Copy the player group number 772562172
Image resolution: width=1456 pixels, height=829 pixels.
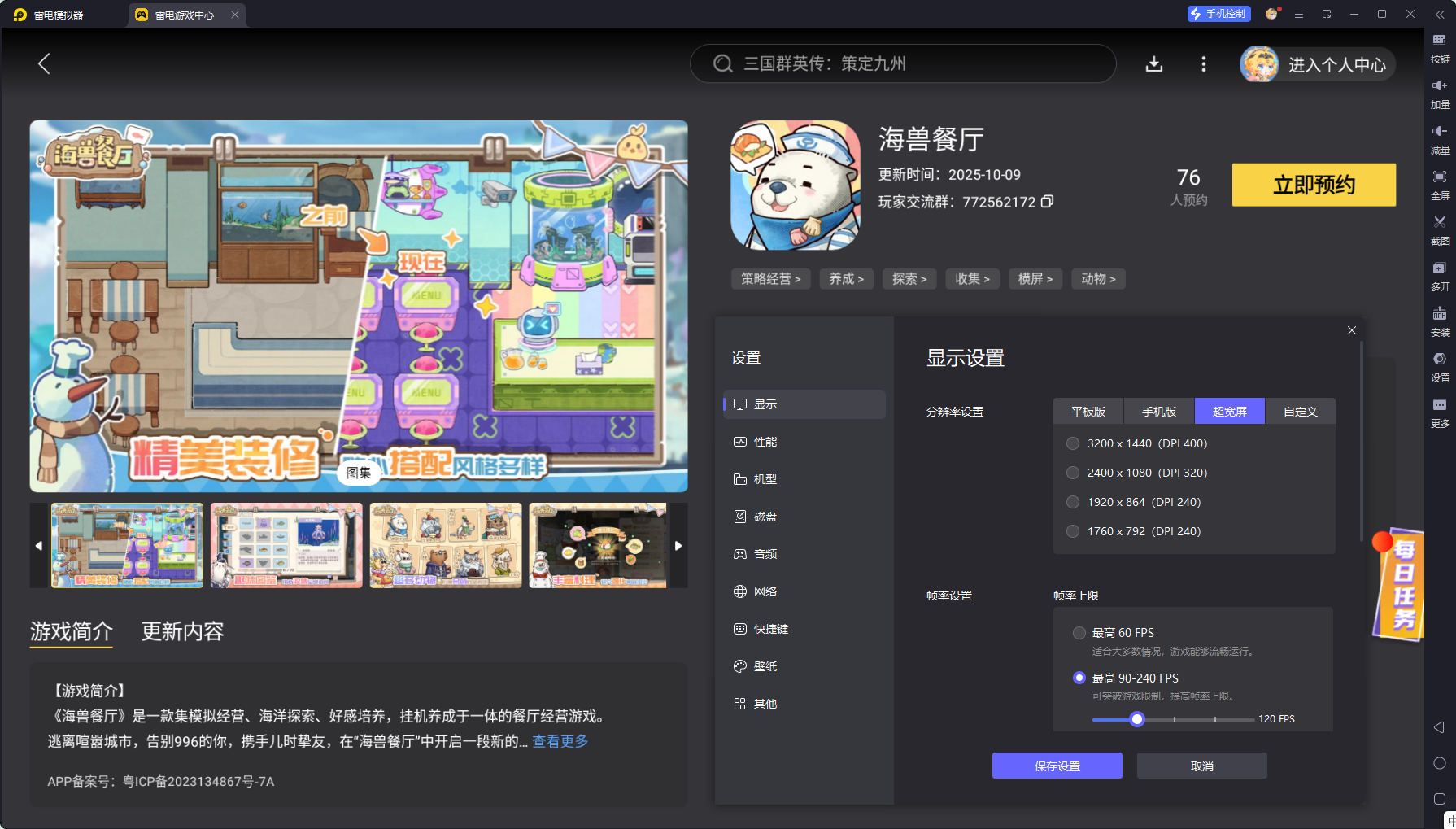point(1048,201)
